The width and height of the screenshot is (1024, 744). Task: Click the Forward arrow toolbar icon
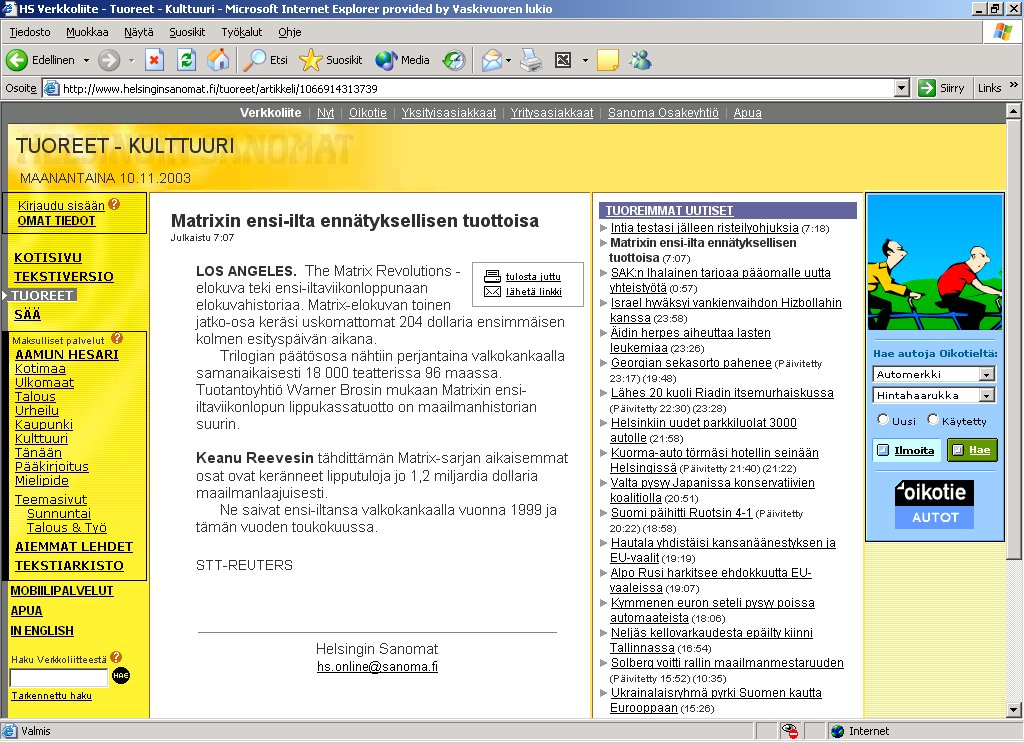(x=109, y=60)
